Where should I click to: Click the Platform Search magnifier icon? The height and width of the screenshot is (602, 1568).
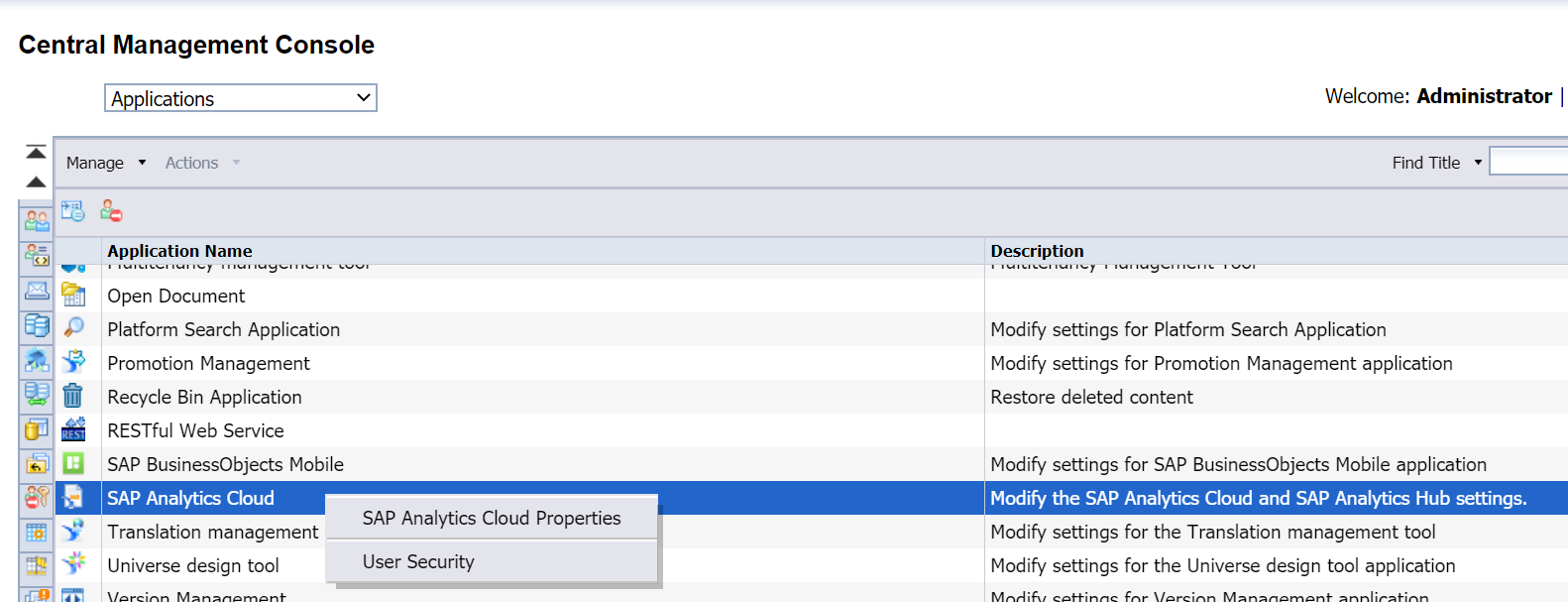pos(73,328)
